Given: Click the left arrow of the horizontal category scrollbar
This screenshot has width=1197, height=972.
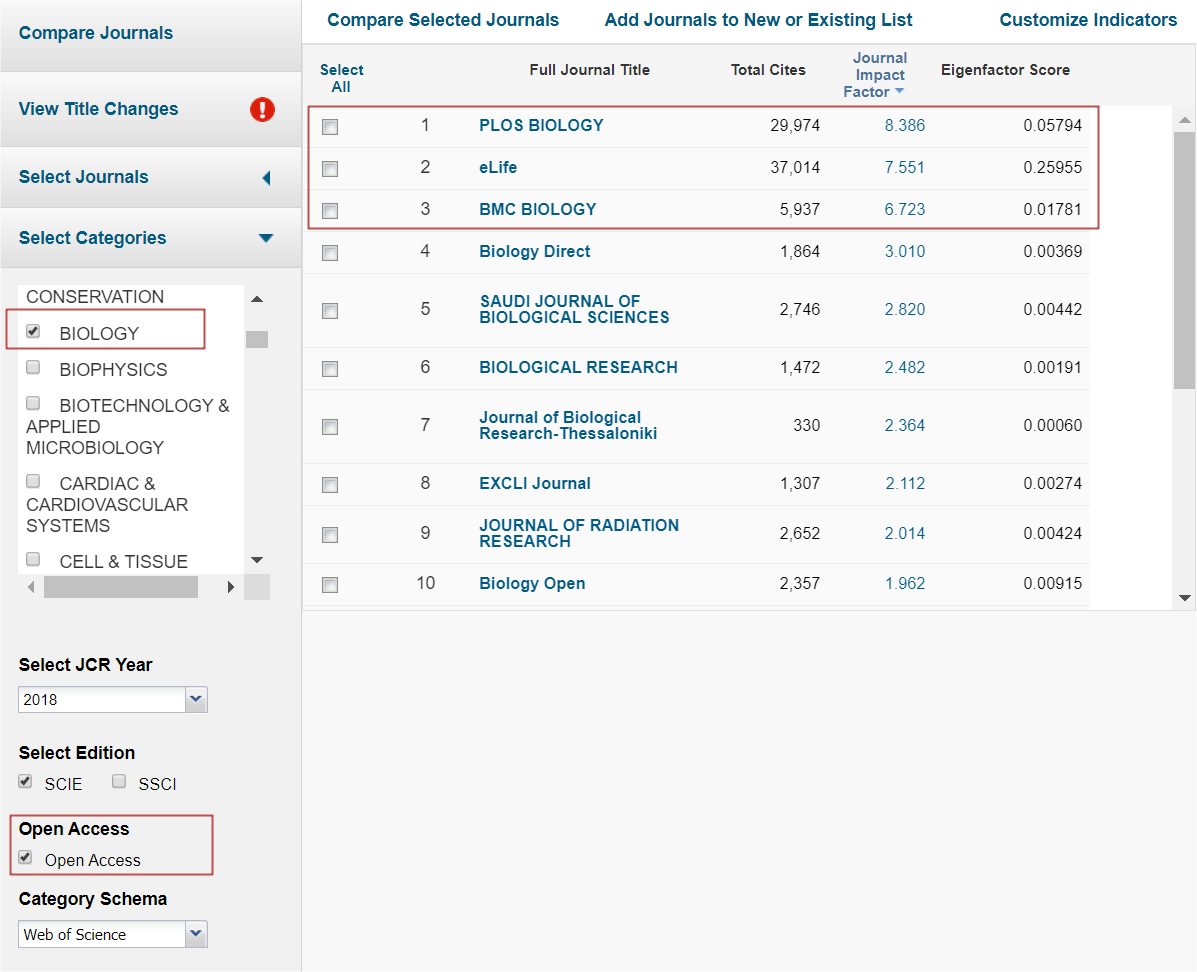Looking at the screenshot, I should tap(30, 587).
